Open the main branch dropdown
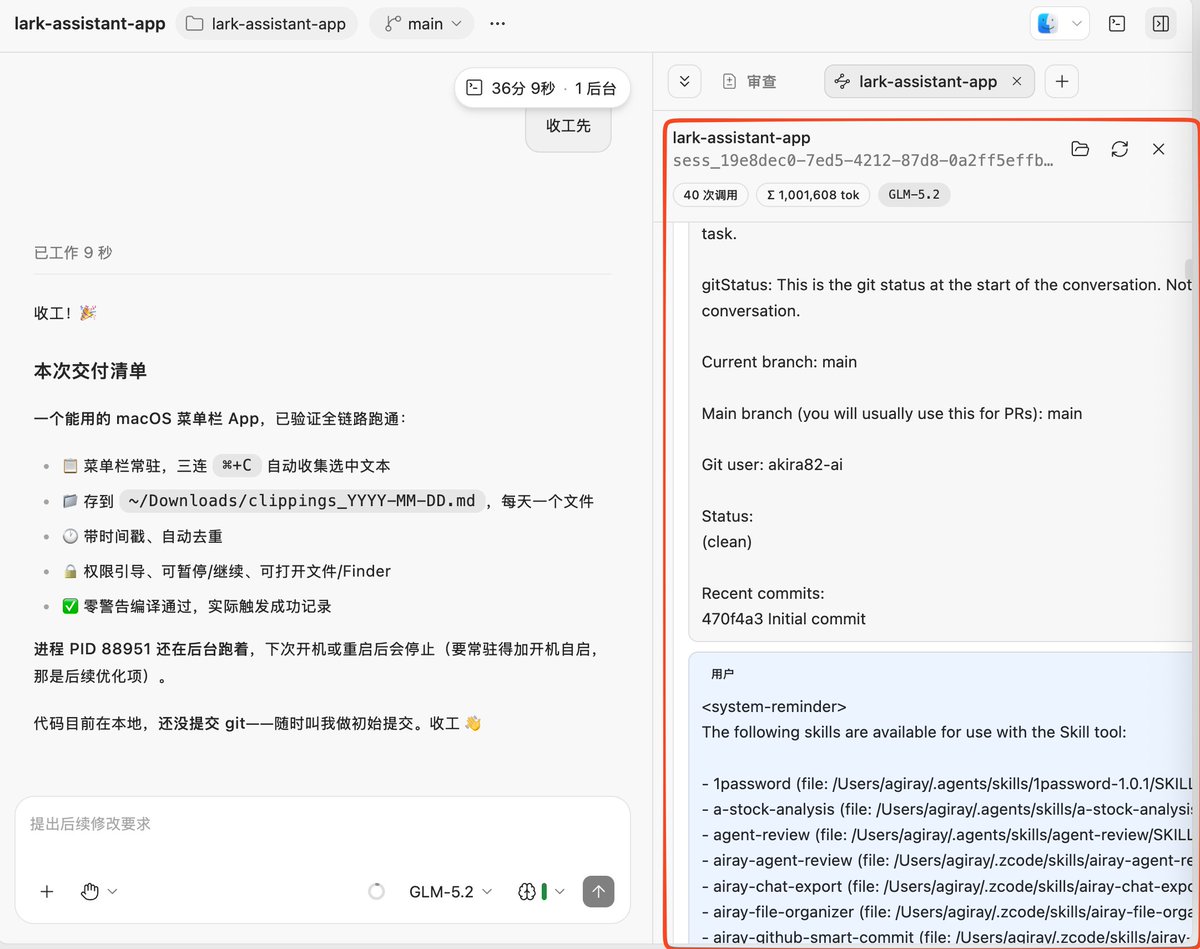This screenshot has height=949, width=1200. [422, 24]
